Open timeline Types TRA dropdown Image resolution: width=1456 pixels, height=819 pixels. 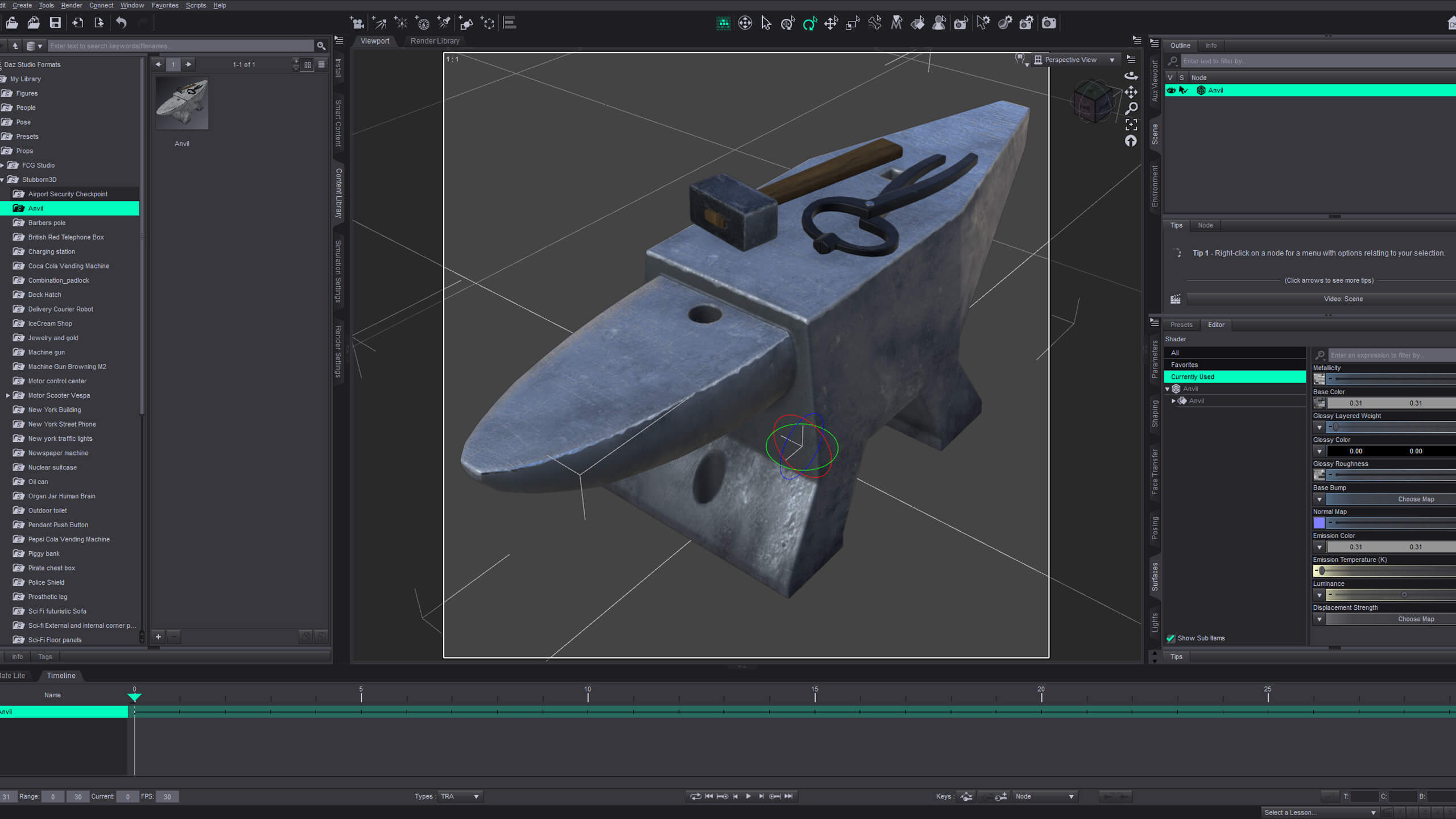[460, 796]
